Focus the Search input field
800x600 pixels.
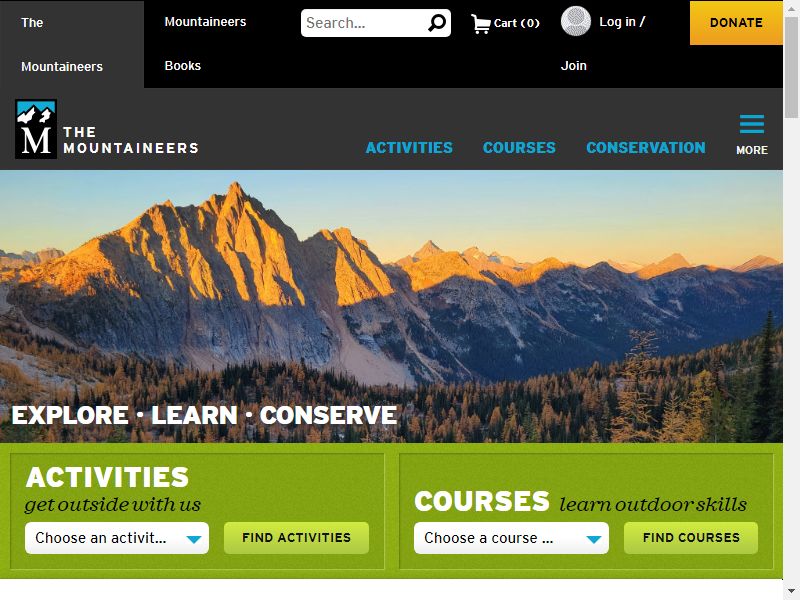pyautogui.click(x=363, y=23)
